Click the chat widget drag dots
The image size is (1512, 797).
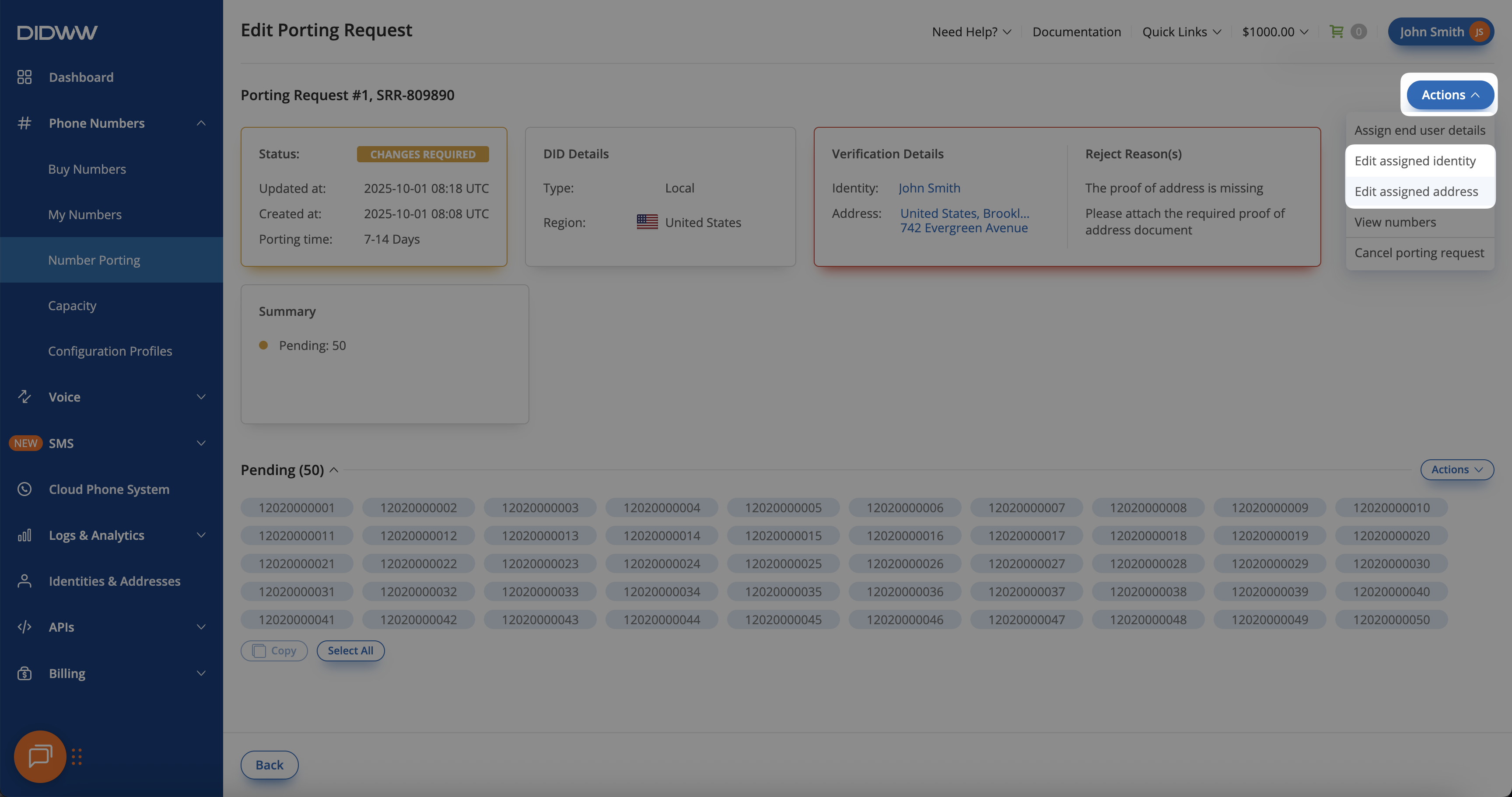[77, 756]
